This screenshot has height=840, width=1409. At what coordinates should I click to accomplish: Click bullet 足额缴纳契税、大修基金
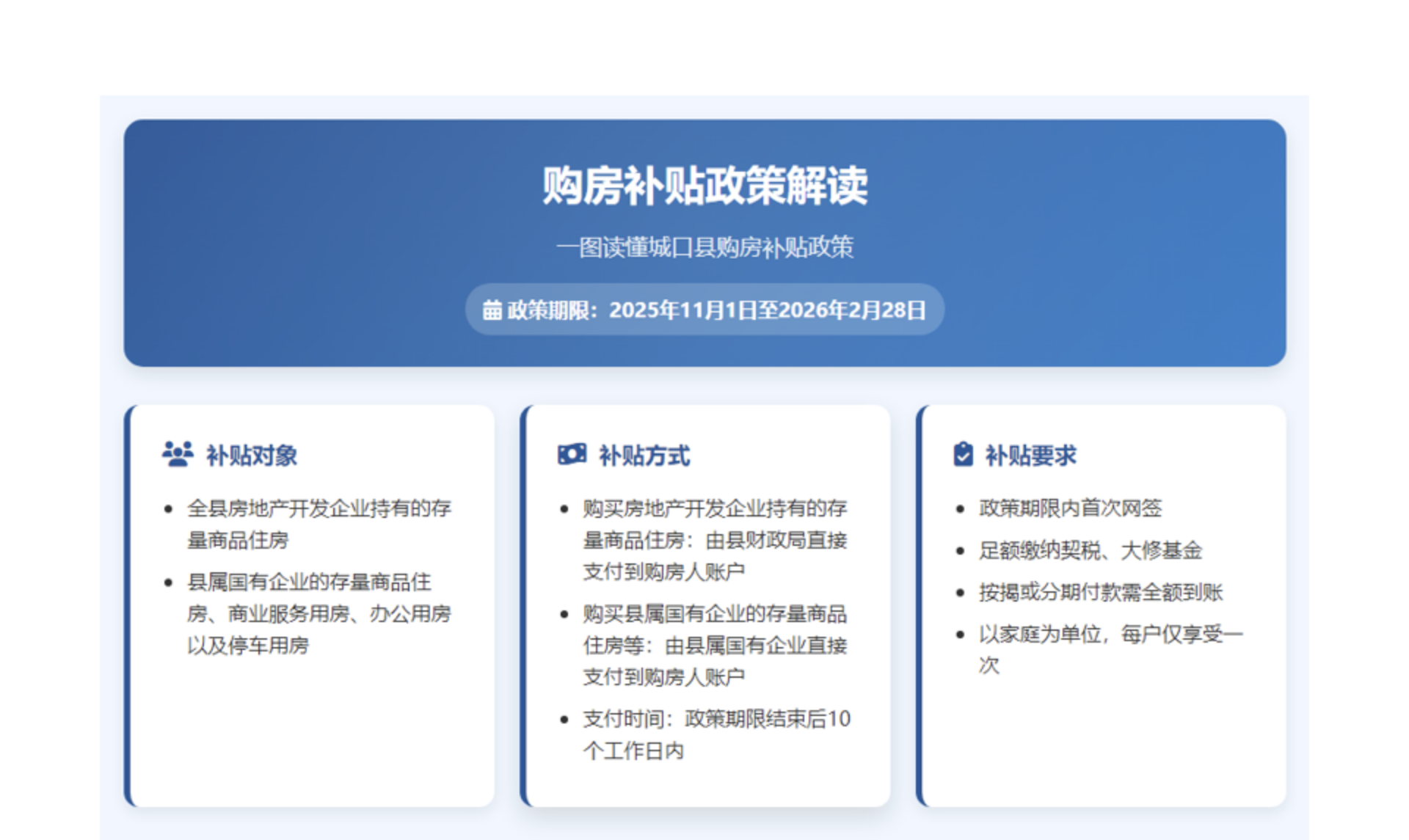pyautogui.click(x=1090, y=550)
